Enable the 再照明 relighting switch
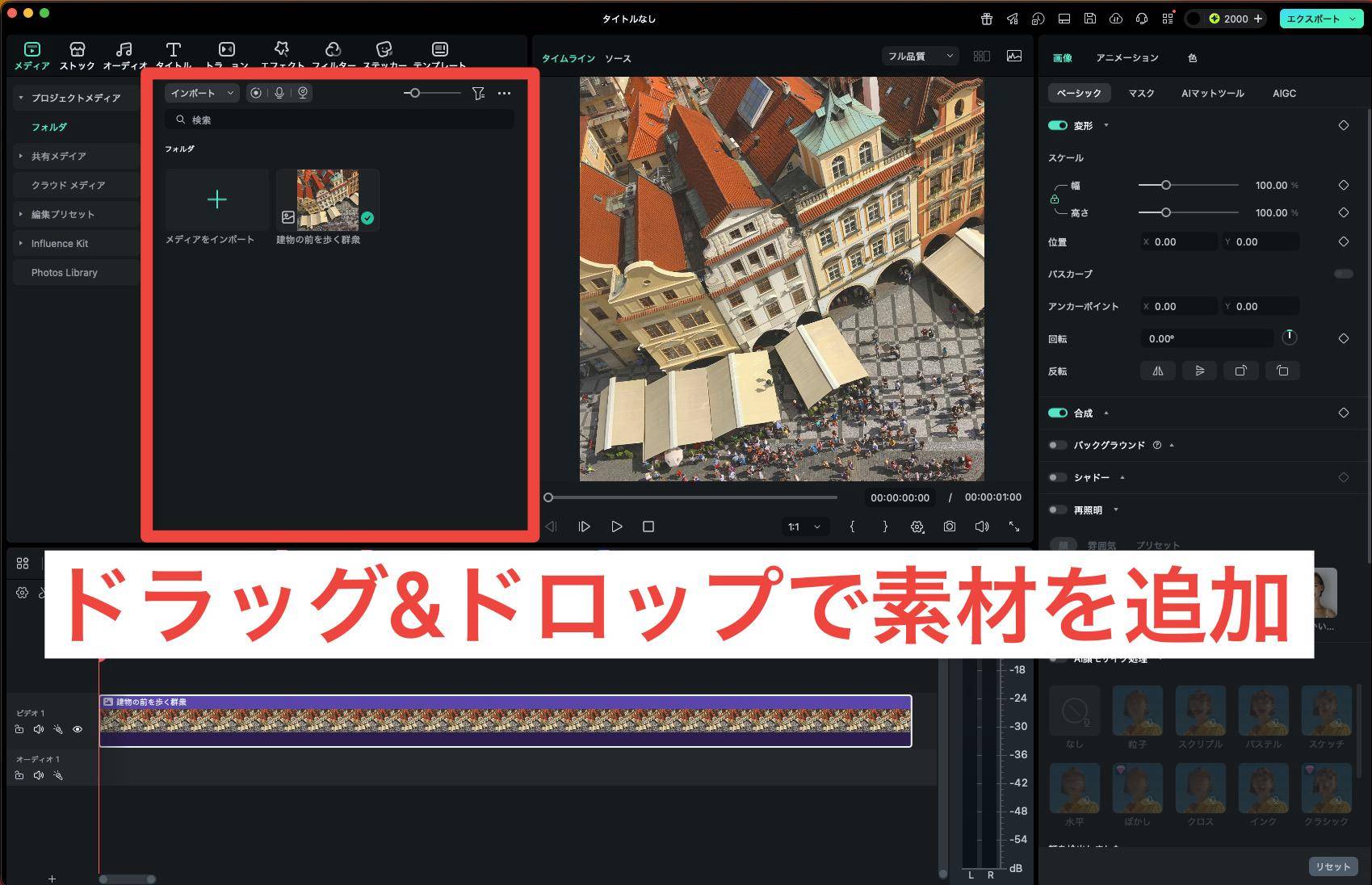 1058,510
